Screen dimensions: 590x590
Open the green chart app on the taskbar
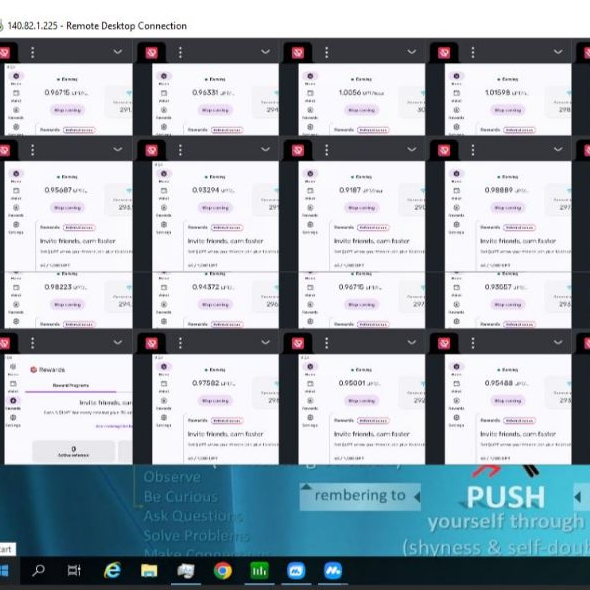[x=260, y=571]
